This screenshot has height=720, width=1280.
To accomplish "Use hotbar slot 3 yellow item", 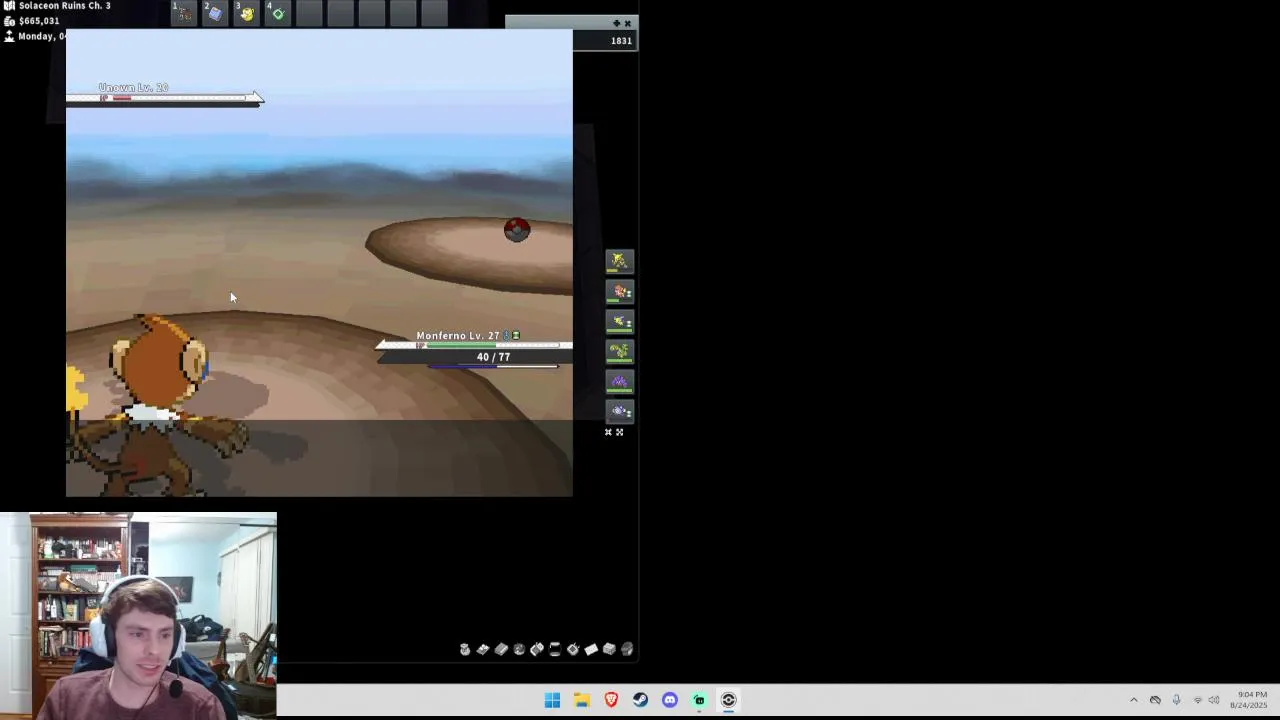I will 247,13.
